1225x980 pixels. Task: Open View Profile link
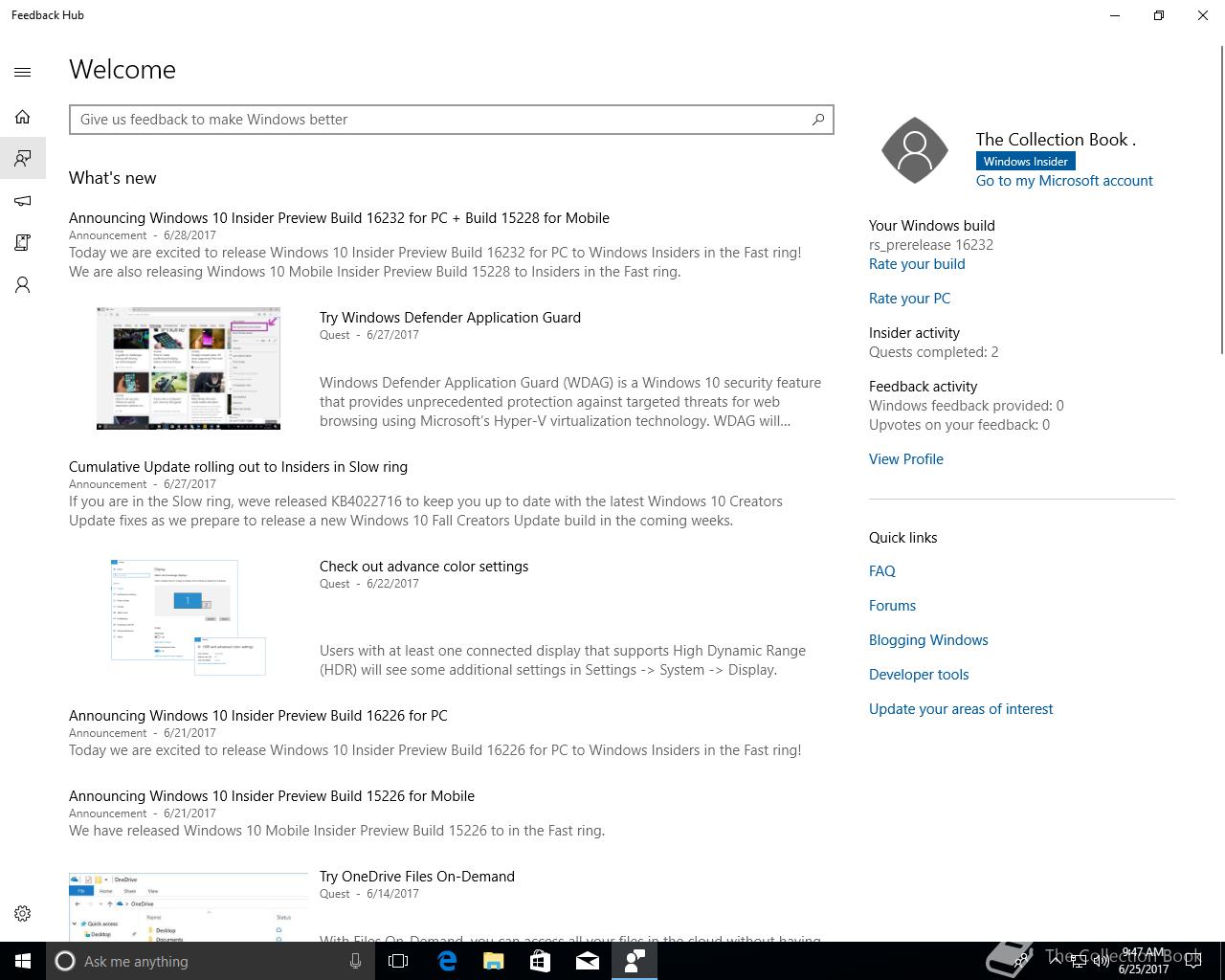906,459
